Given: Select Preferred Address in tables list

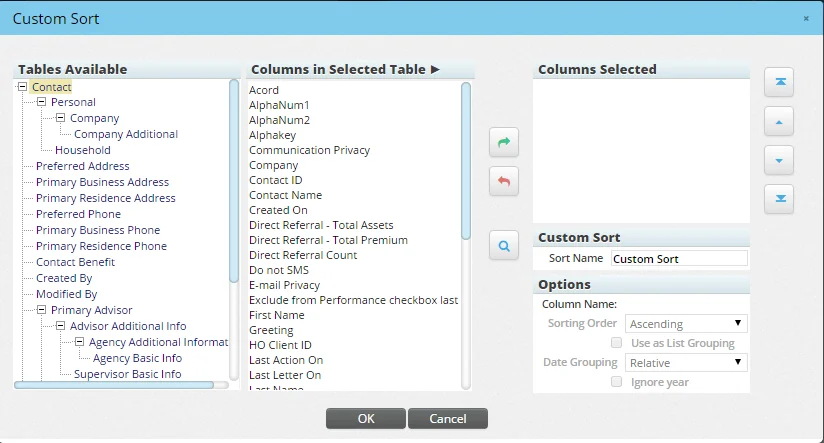Looking at the screenshot, I should [x=83, y=166].
